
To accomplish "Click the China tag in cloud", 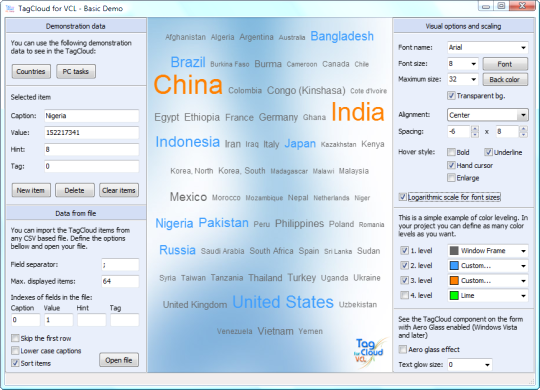I will pyautogui.click(x=188, y=84).
